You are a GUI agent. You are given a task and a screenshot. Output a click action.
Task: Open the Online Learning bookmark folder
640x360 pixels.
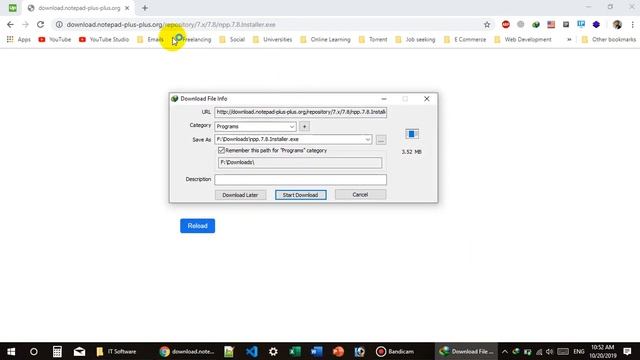(326, 40)
